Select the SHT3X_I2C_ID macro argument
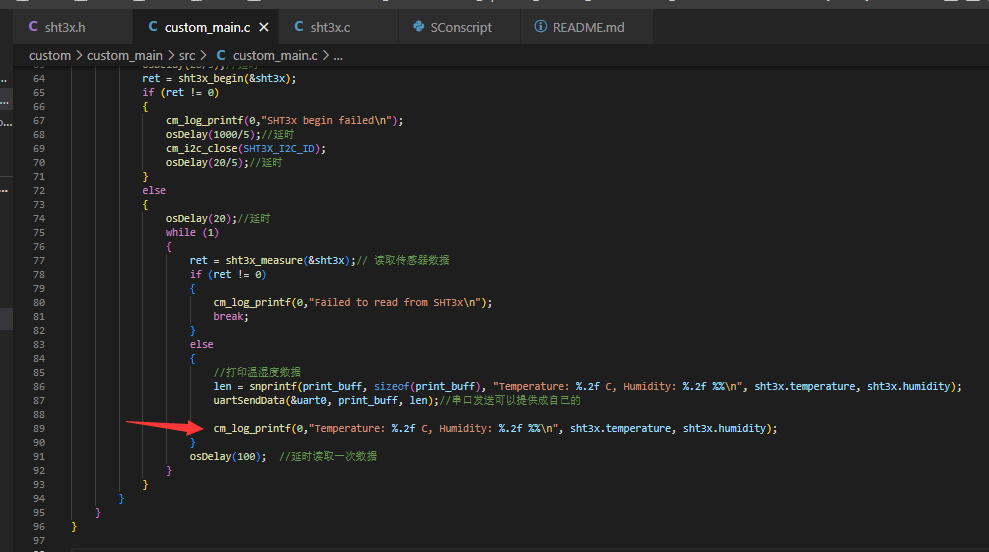 pos(279,148)
